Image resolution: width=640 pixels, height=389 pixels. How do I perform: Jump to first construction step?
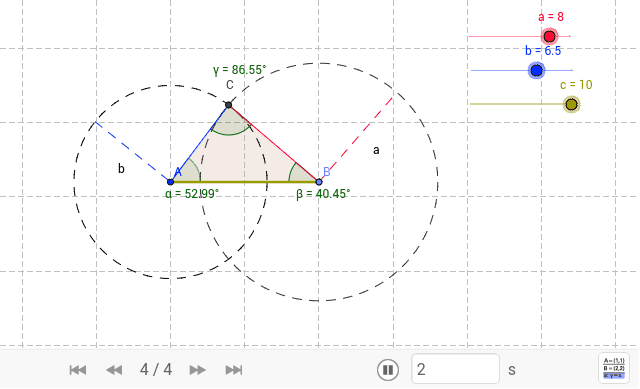[78, 370]
